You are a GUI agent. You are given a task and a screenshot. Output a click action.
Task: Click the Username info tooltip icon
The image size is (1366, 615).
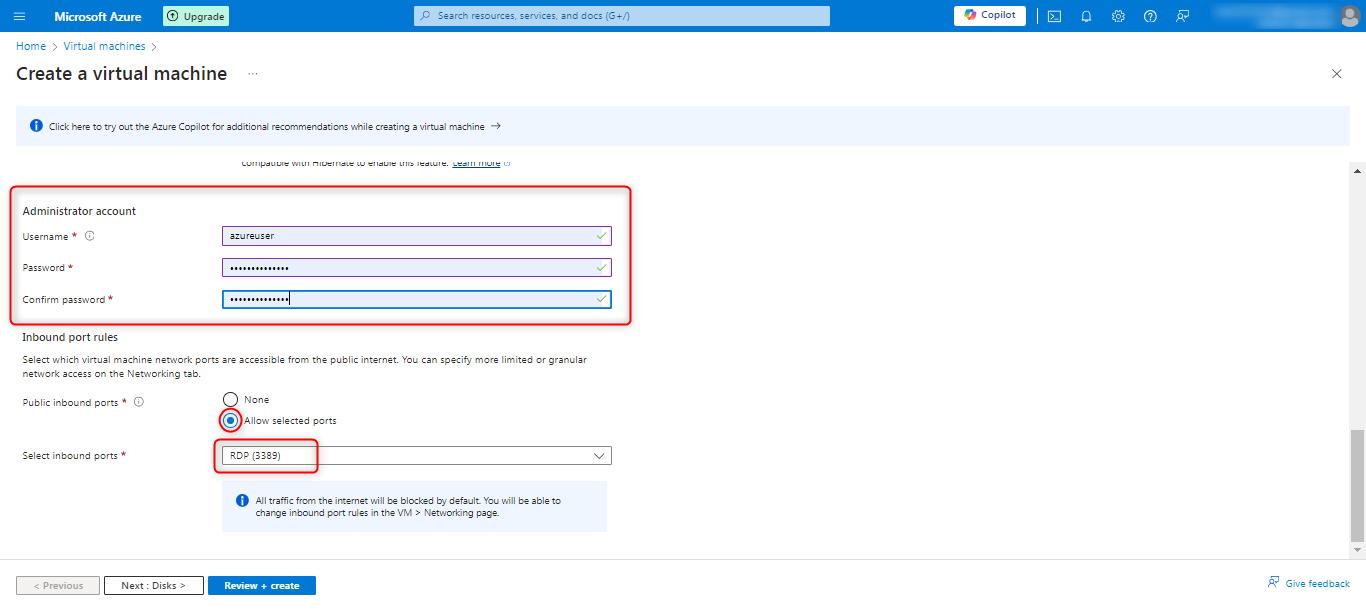90,237
